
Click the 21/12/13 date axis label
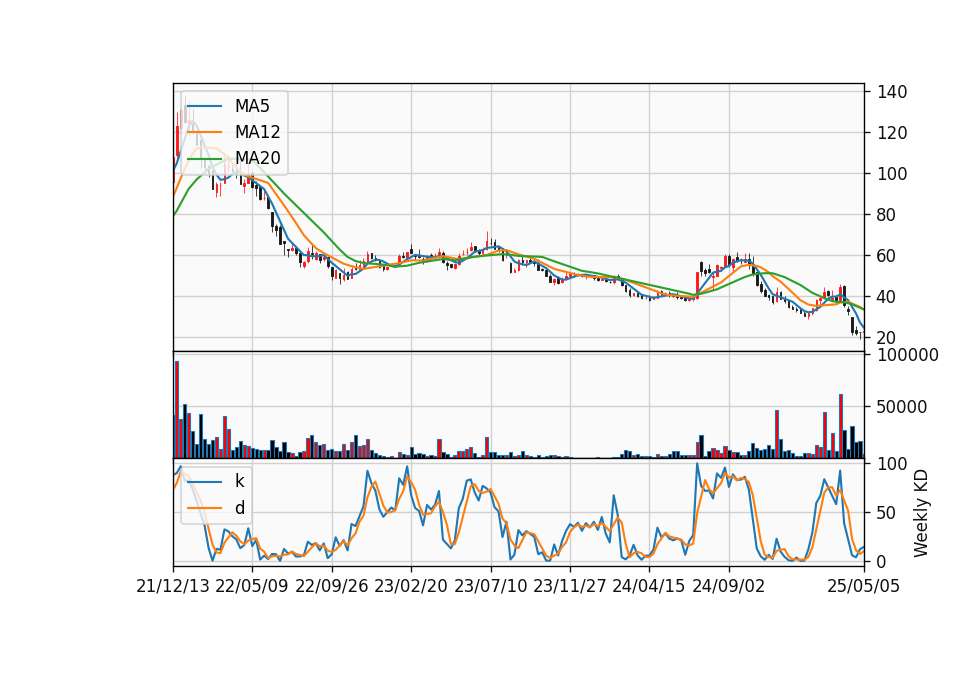(x=173, y=586)
